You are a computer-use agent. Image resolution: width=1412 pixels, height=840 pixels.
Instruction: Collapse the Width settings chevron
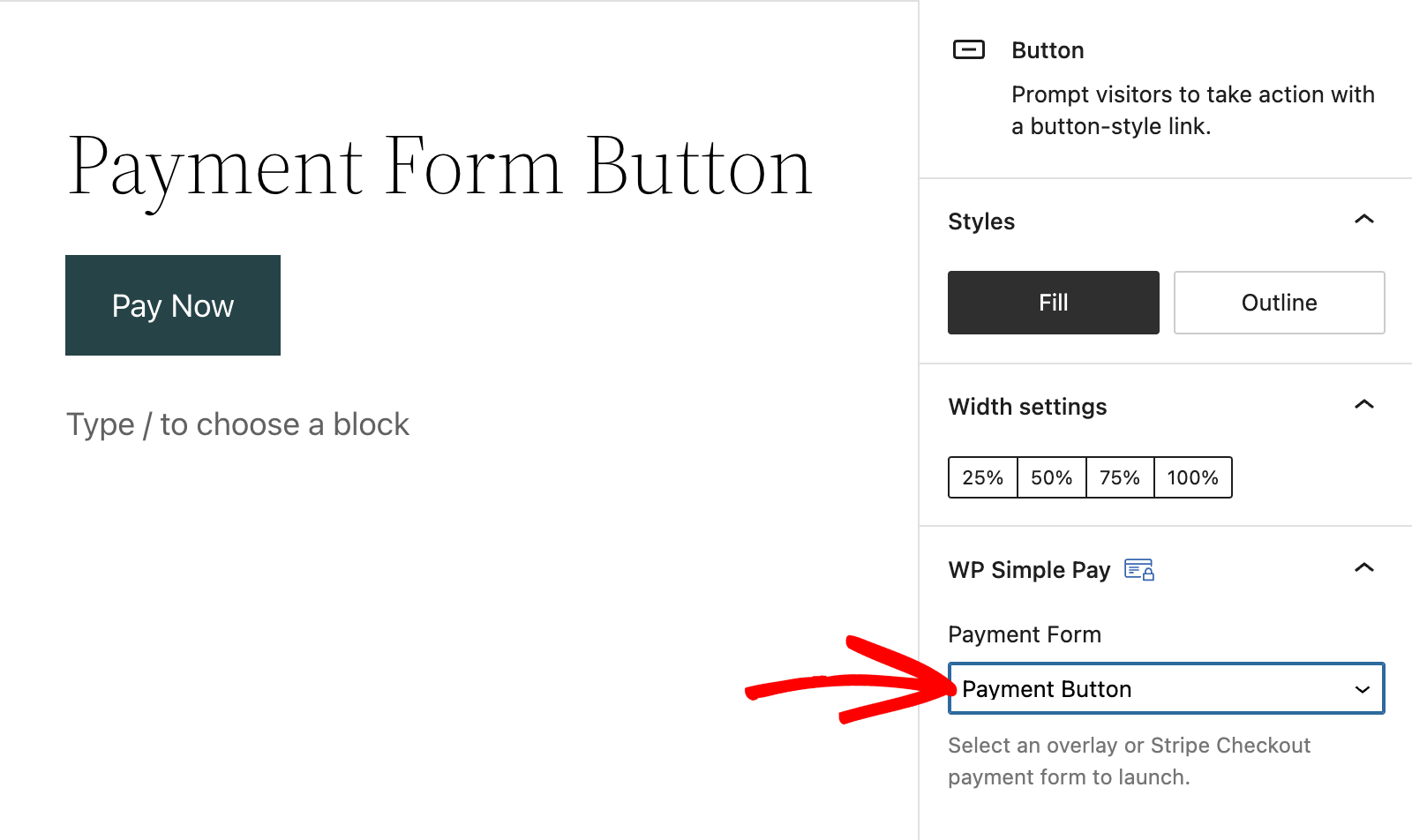(x=1363, y=405)
